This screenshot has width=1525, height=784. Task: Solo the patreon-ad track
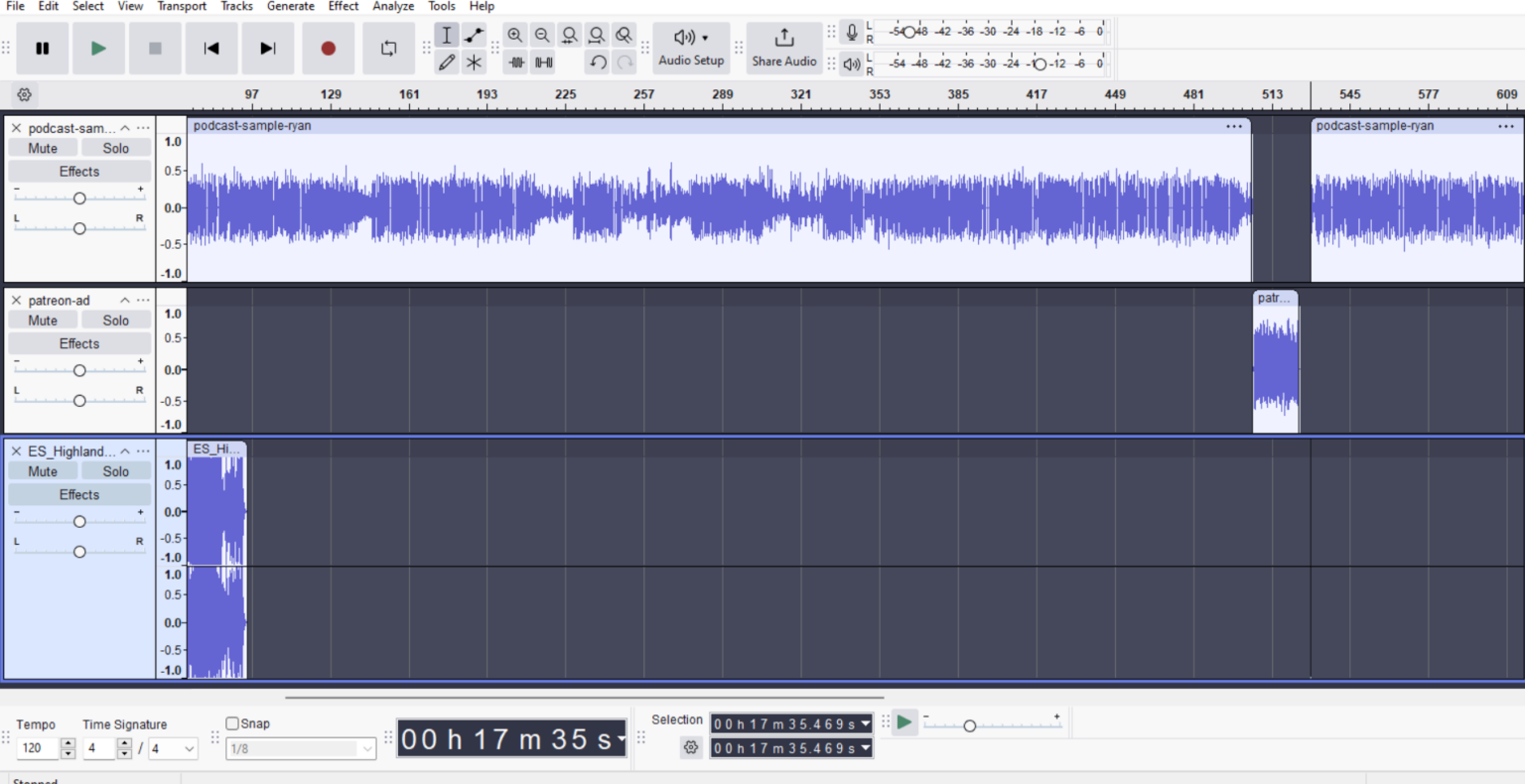pyautogui.click(x=116, y=320)
